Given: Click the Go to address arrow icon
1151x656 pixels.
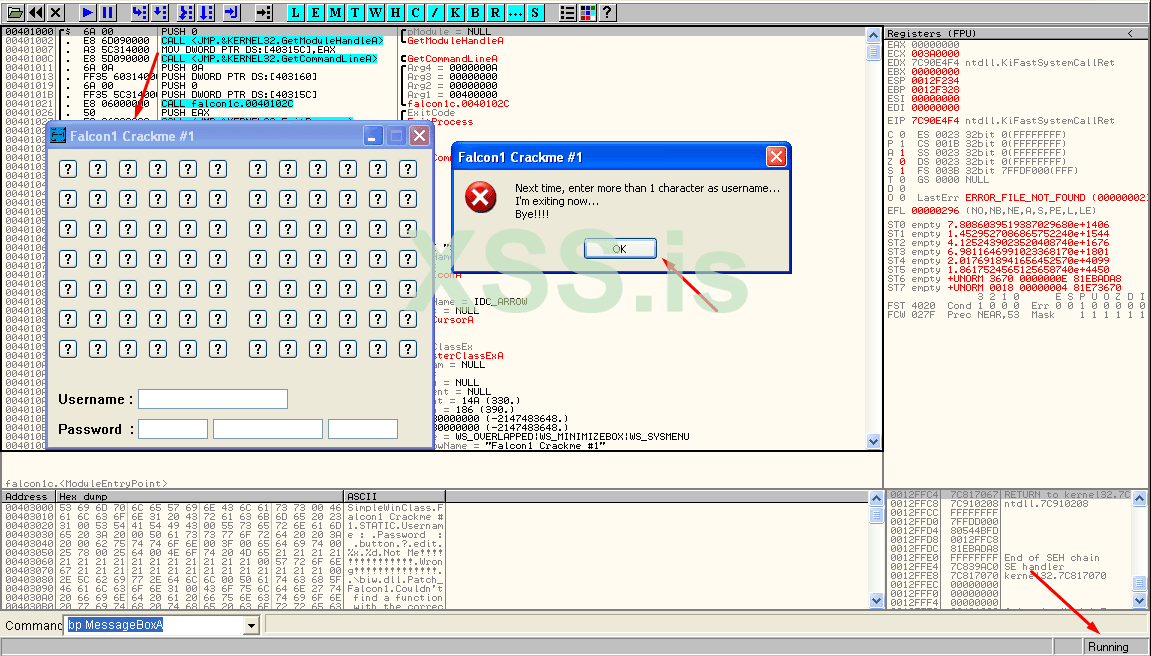Looking at the screenshot, I should 264,12.
